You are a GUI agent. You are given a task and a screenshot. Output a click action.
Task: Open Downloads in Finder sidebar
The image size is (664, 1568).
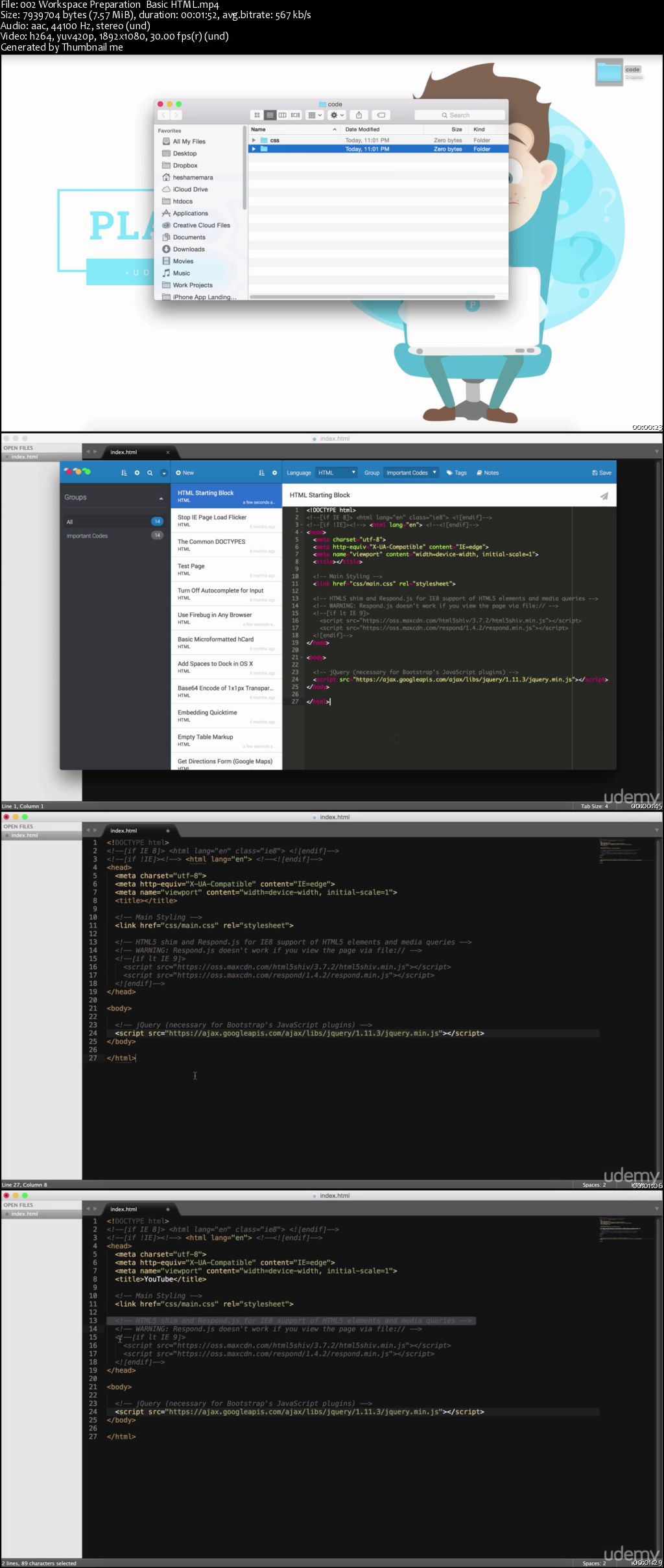pyautogui.click(x=189, y=250)
